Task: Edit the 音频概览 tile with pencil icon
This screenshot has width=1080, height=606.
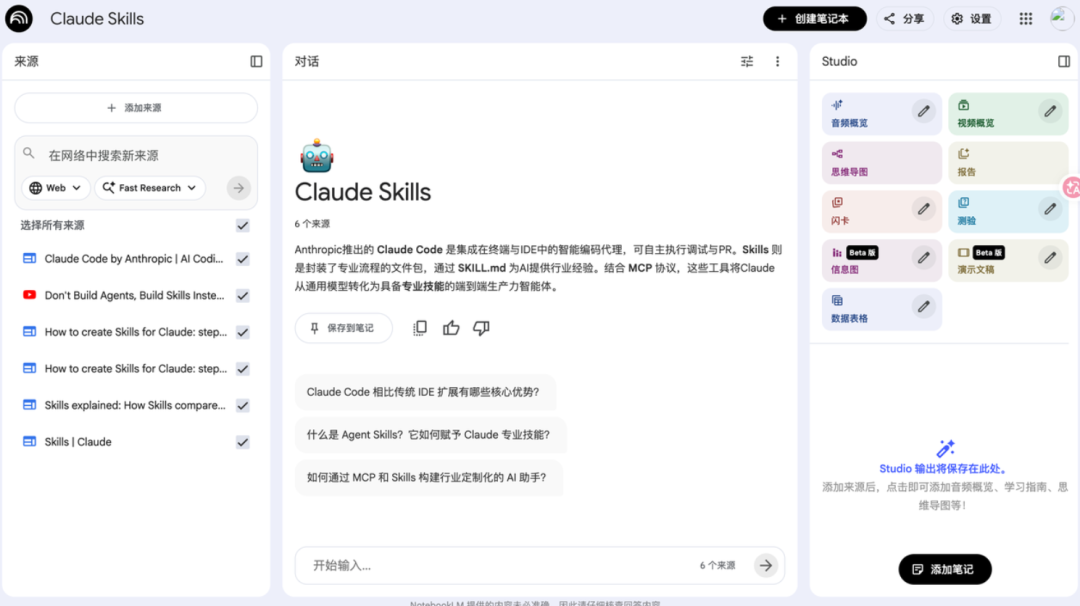Action: tap(923, 112)
